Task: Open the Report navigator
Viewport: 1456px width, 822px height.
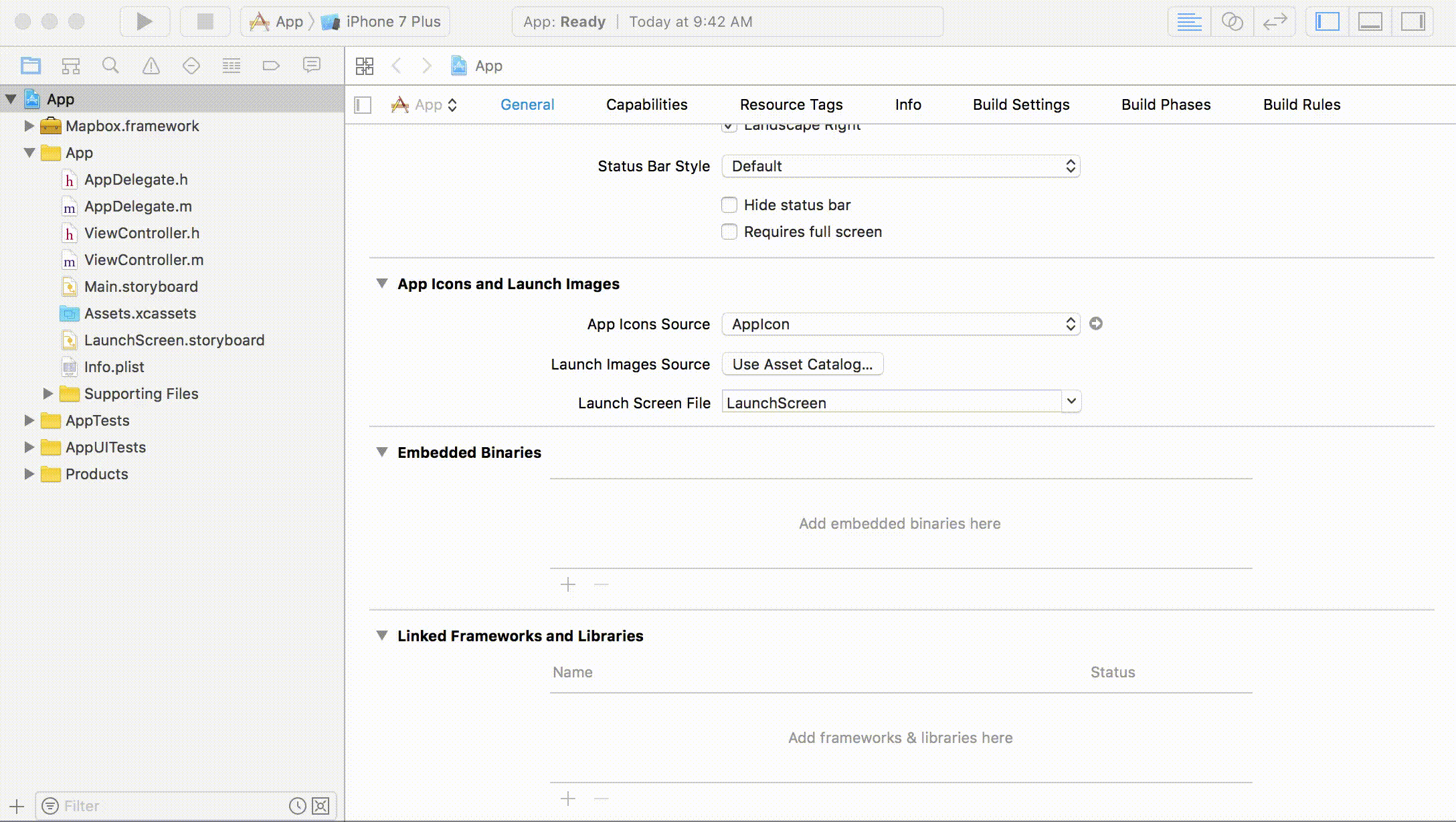Action: click(312, 65)
